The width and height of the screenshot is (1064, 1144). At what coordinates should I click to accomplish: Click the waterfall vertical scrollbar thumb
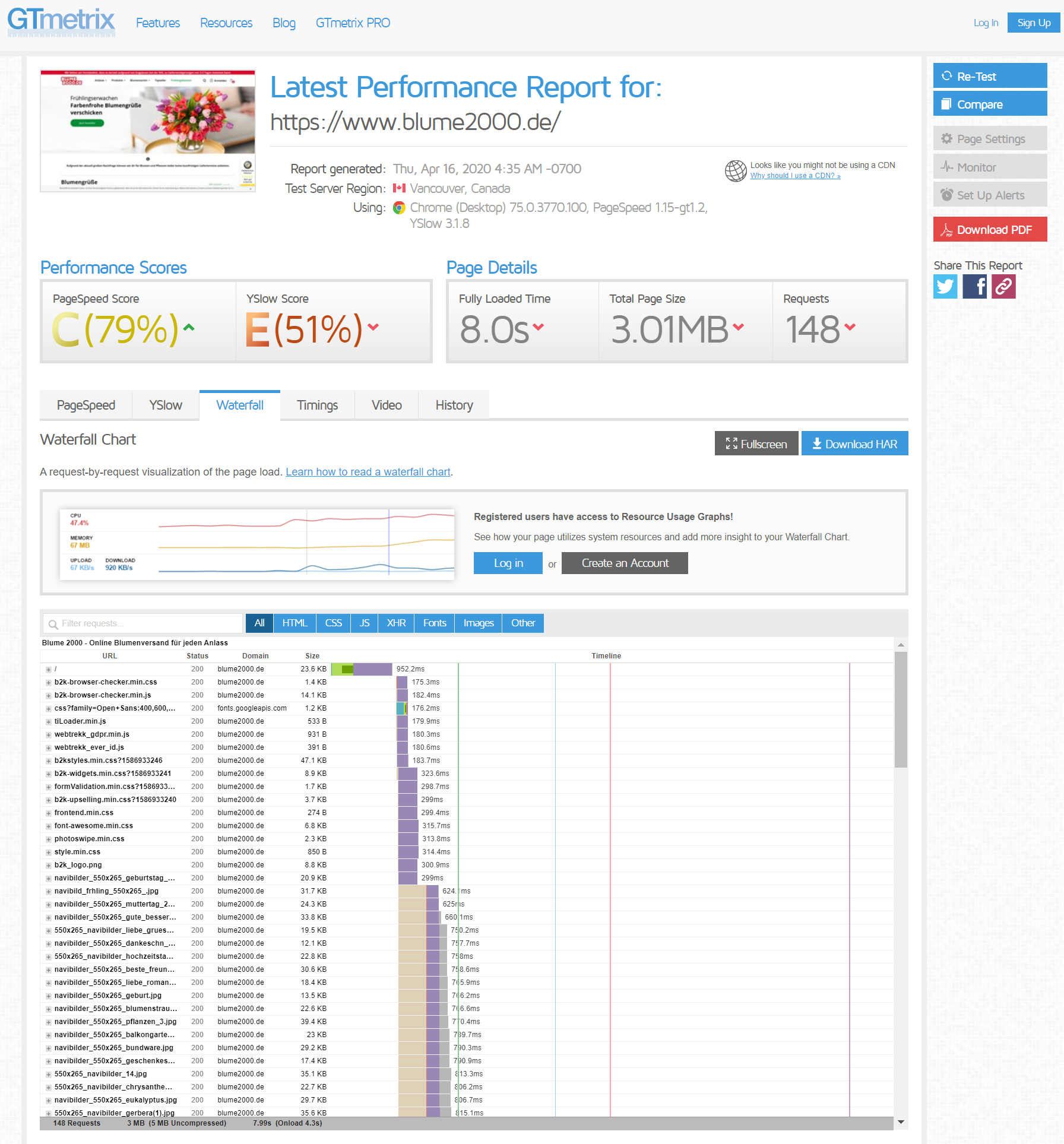(901, 709)
